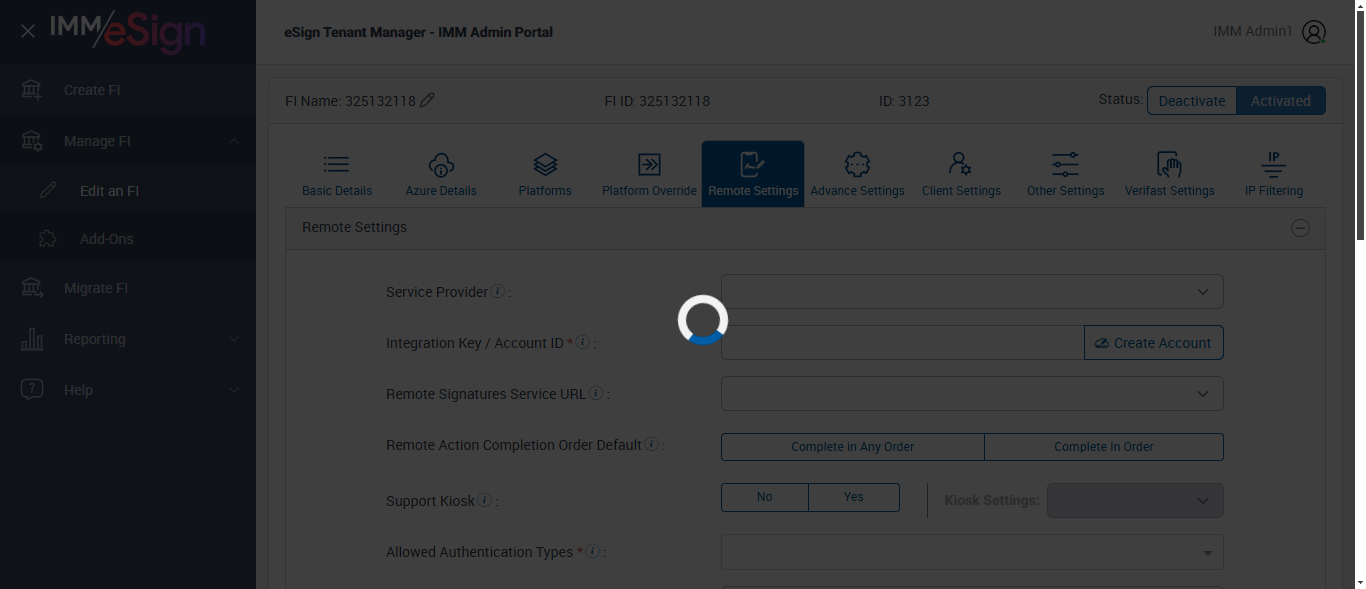Click the Migrate FI icon
This screenshot has height=589, width=1366.
32,288
